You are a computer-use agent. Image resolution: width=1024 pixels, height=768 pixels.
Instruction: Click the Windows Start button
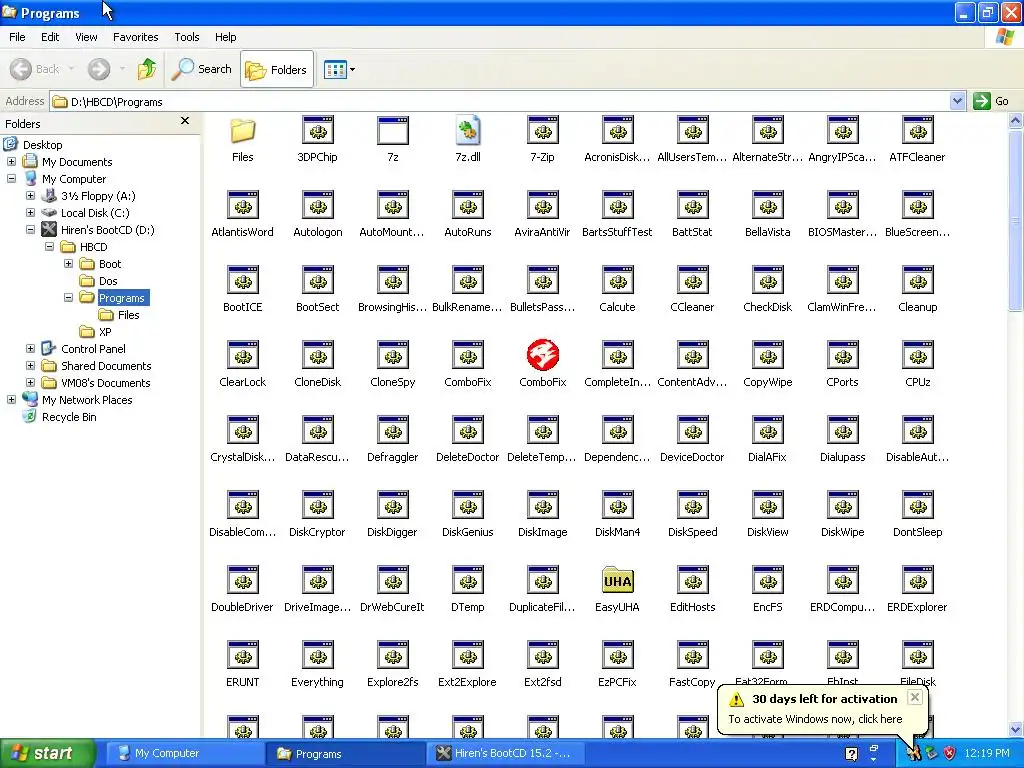point(47,753)
